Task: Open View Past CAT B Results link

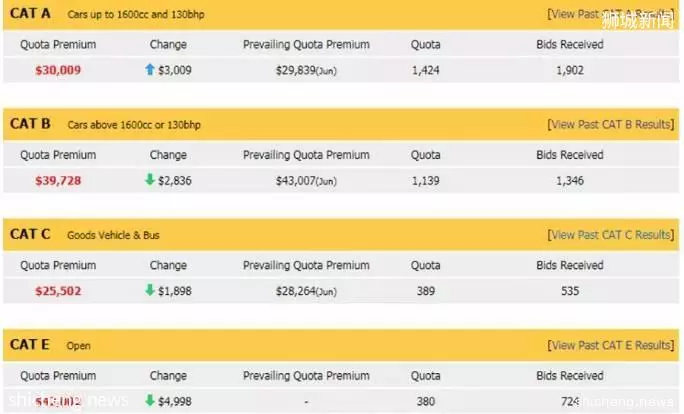Action: tap(611, 124)
